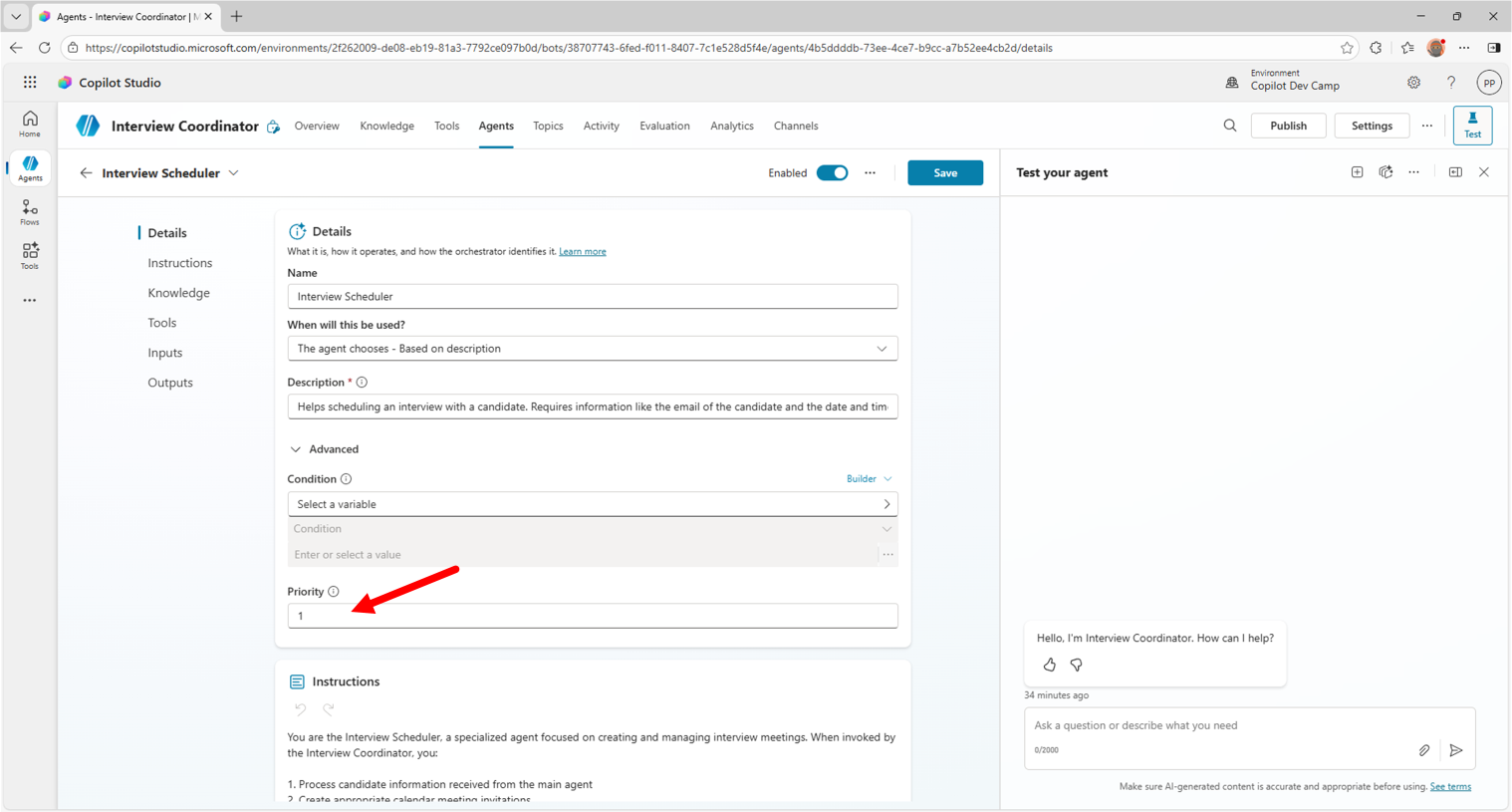
Task: Open the Tools section in the sidebar
Action: (29, 256)
